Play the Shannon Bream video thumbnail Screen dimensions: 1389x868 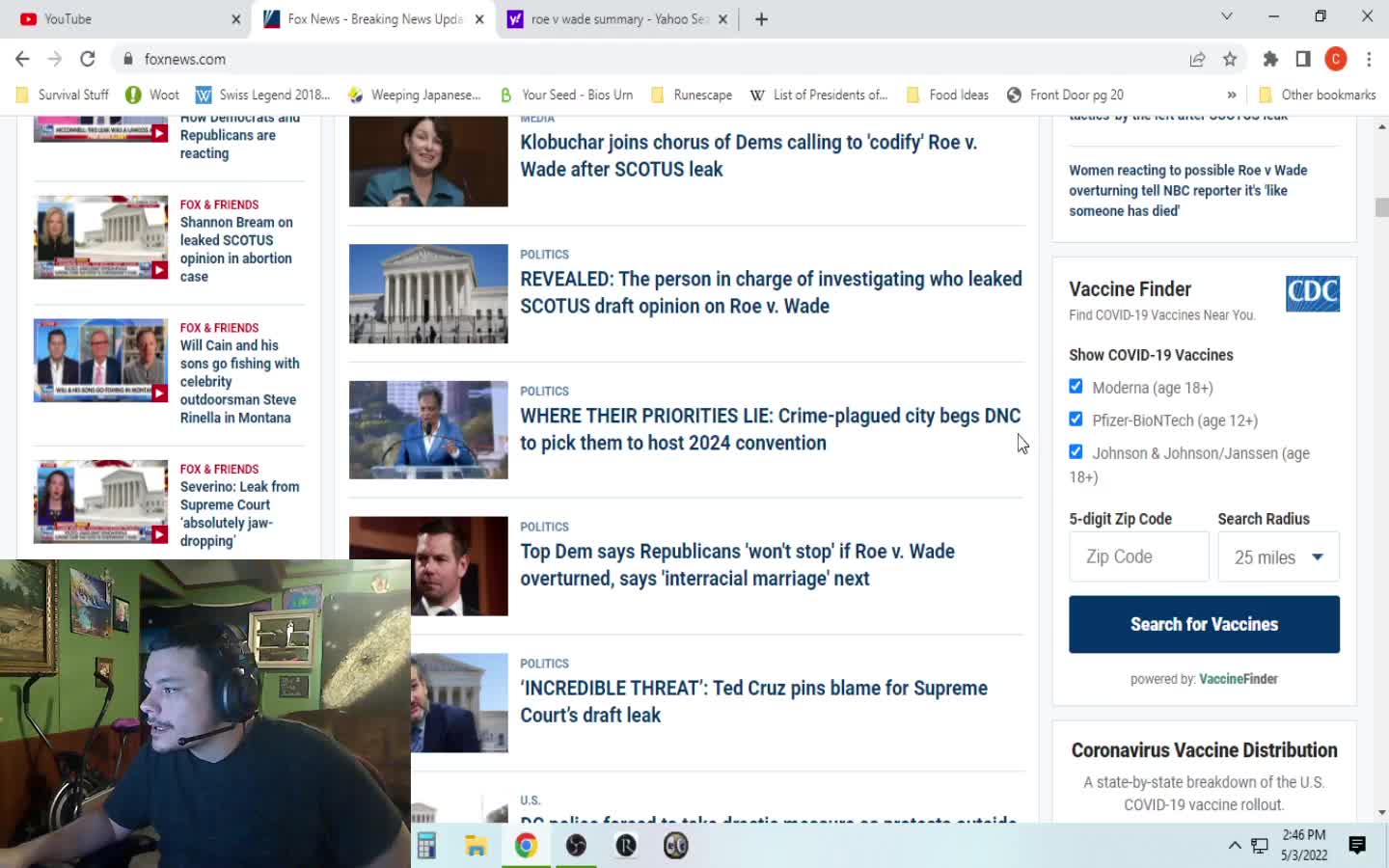click(x=100, y=237)
